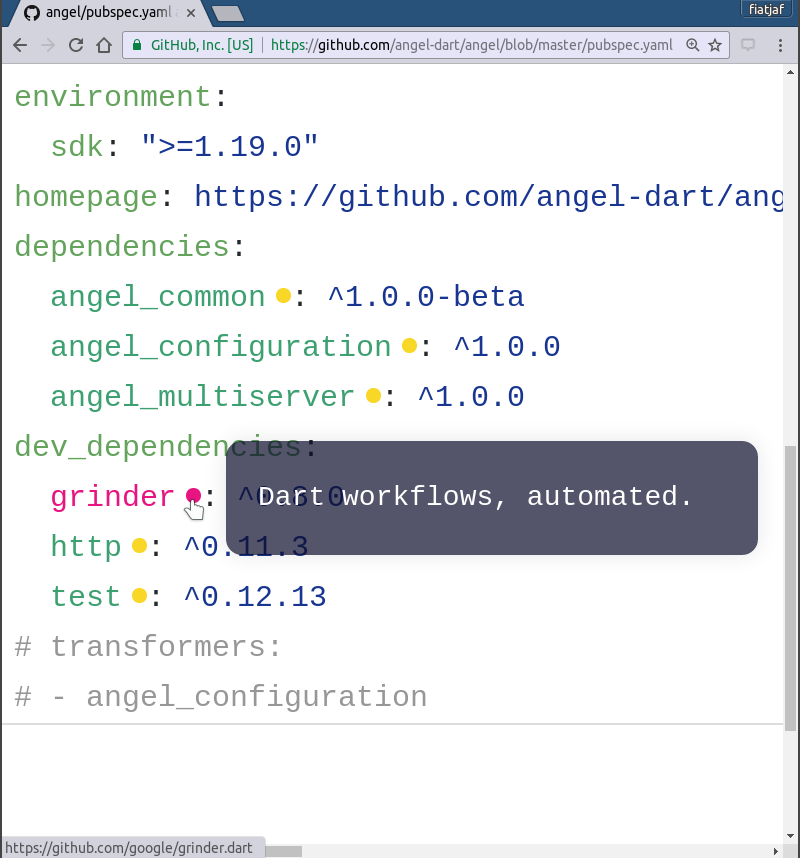Open Chrome three-dot menu
This screenshot has height=858, width=800.
pos(780,45)
